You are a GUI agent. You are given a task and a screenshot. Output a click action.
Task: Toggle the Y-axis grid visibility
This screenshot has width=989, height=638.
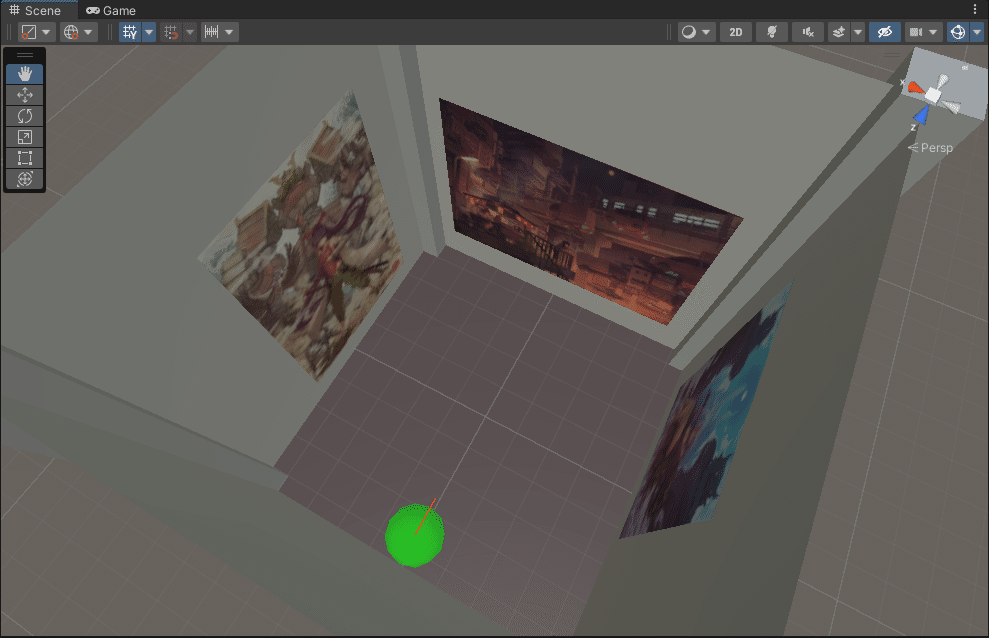[130, 32]
